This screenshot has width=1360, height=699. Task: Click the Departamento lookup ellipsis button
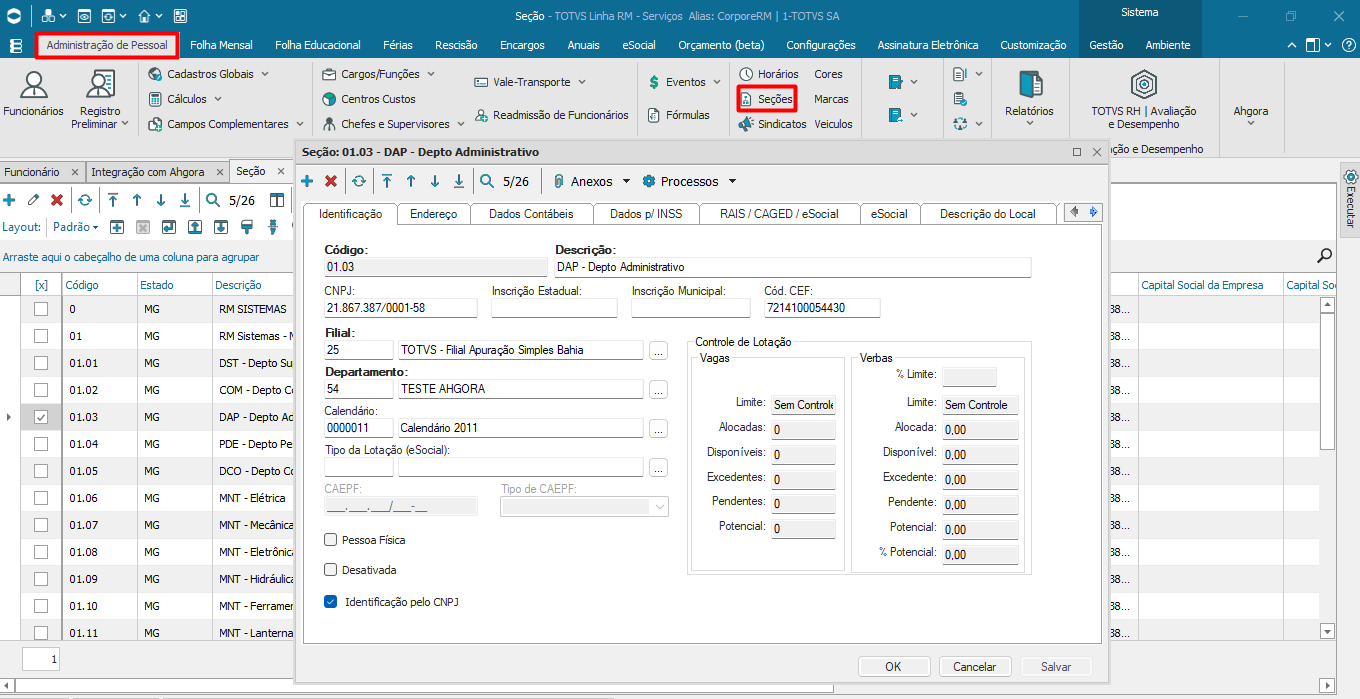point(658,389)
